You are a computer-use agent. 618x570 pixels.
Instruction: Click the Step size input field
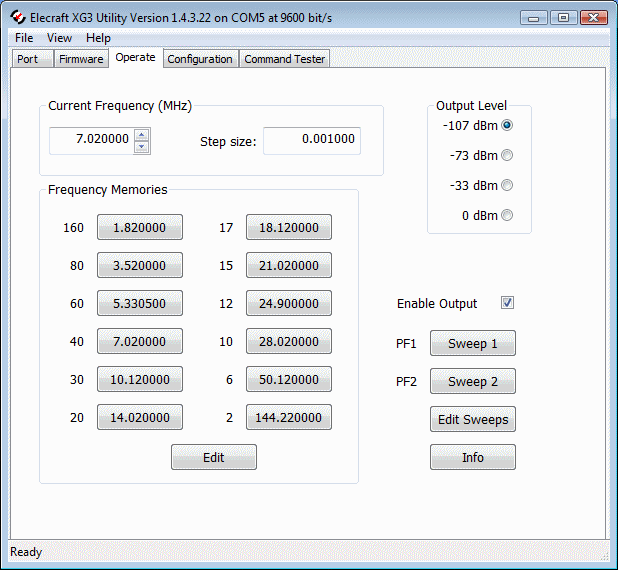click(x=312, y=141)
